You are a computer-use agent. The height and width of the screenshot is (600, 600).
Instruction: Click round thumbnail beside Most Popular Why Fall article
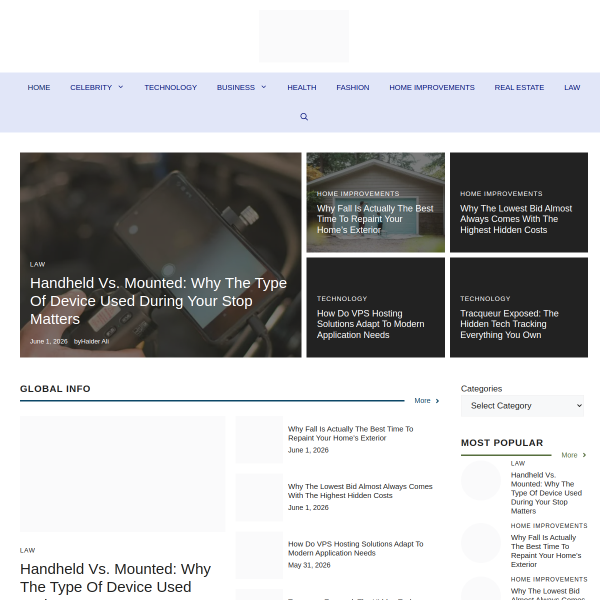coord(481,543)
